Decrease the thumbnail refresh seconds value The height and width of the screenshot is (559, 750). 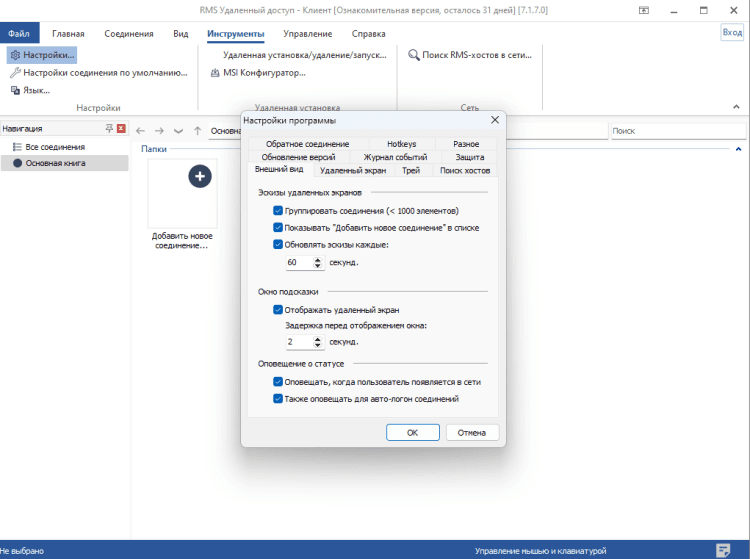318,265
